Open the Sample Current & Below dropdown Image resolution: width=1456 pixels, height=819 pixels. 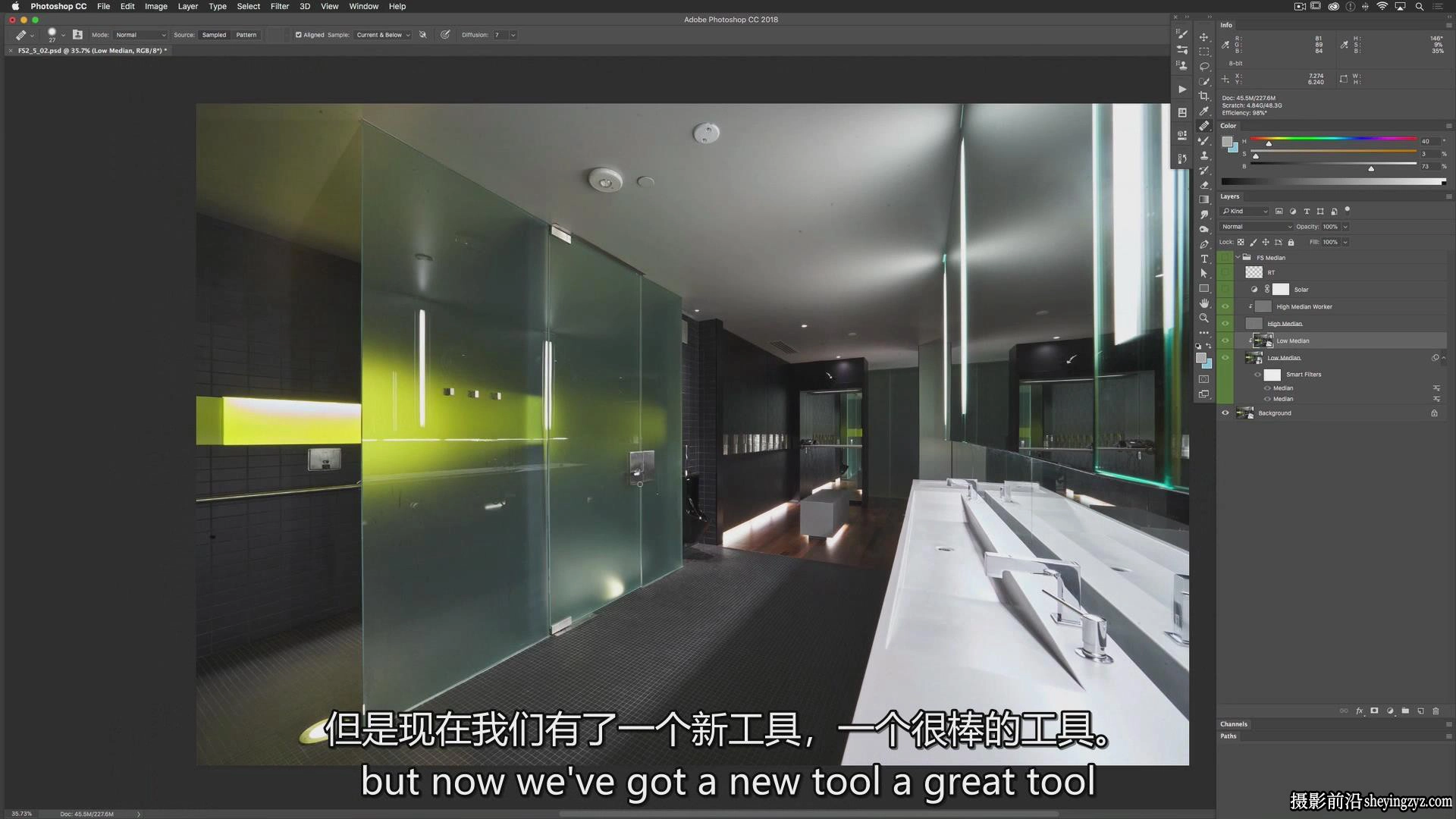coord(383,35)
